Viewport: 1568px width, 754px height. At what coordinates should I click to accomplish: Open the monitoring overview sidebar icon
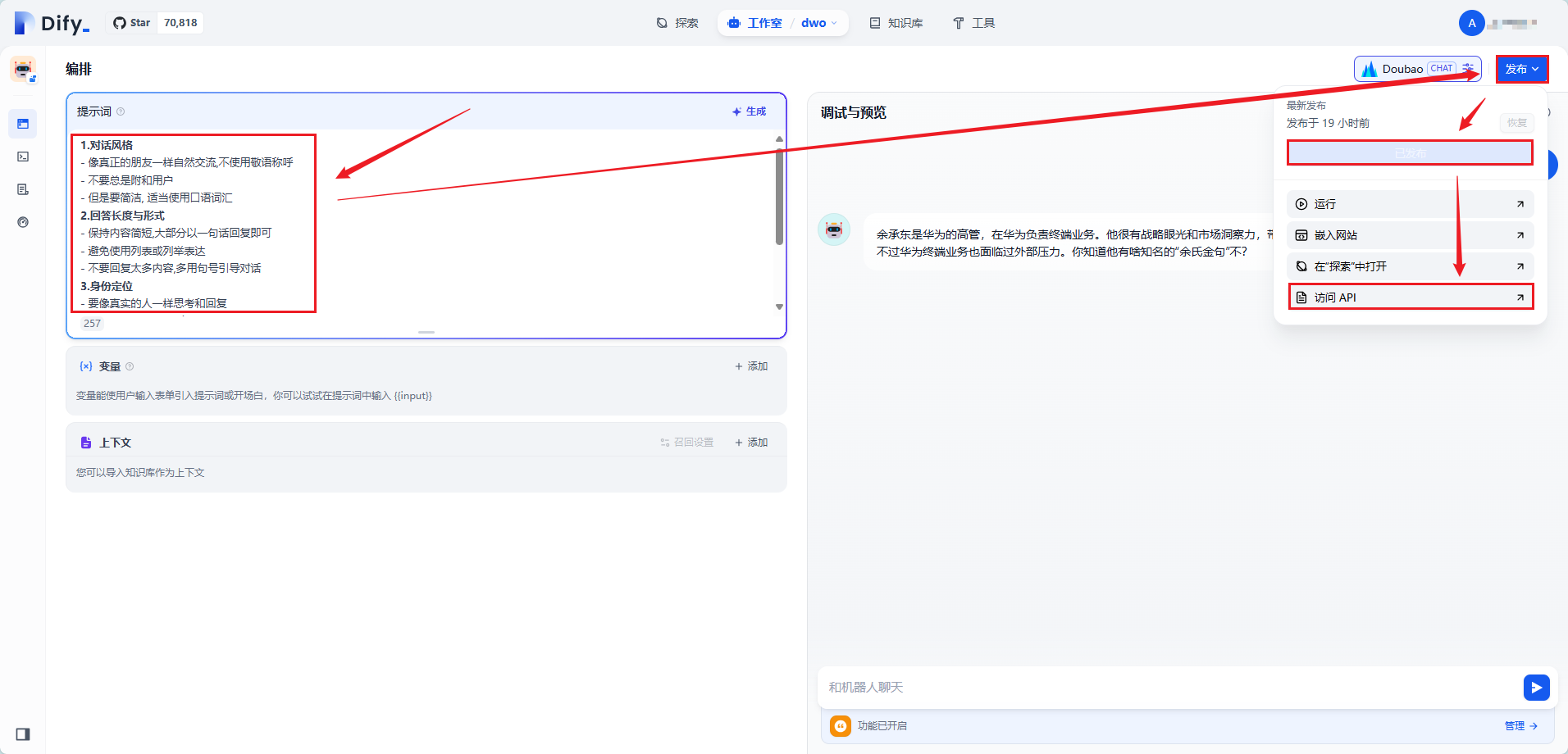click(x=23, y=222)
